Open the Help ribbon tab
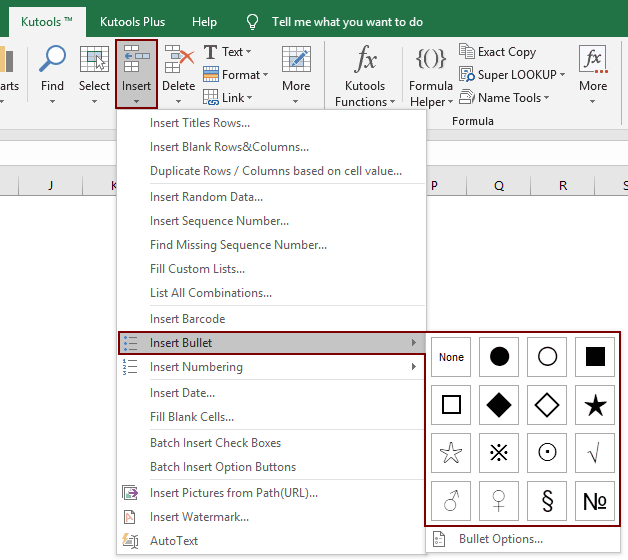The width and height of the screenshot is (628, 560). tap(204, 21)
